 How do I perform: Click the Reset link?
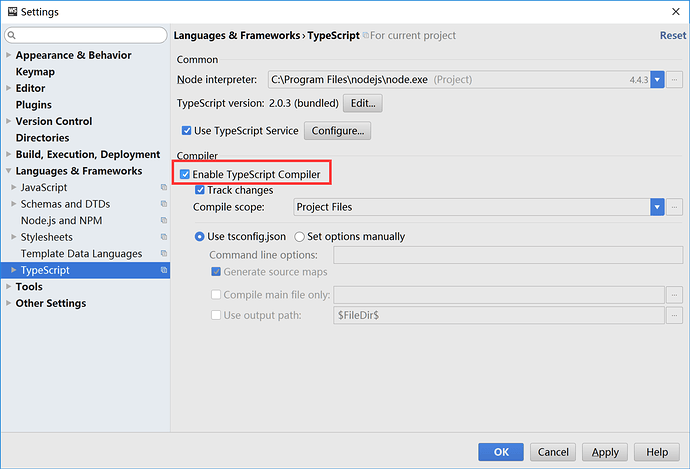pyautogui.click(x=672, y=36)
